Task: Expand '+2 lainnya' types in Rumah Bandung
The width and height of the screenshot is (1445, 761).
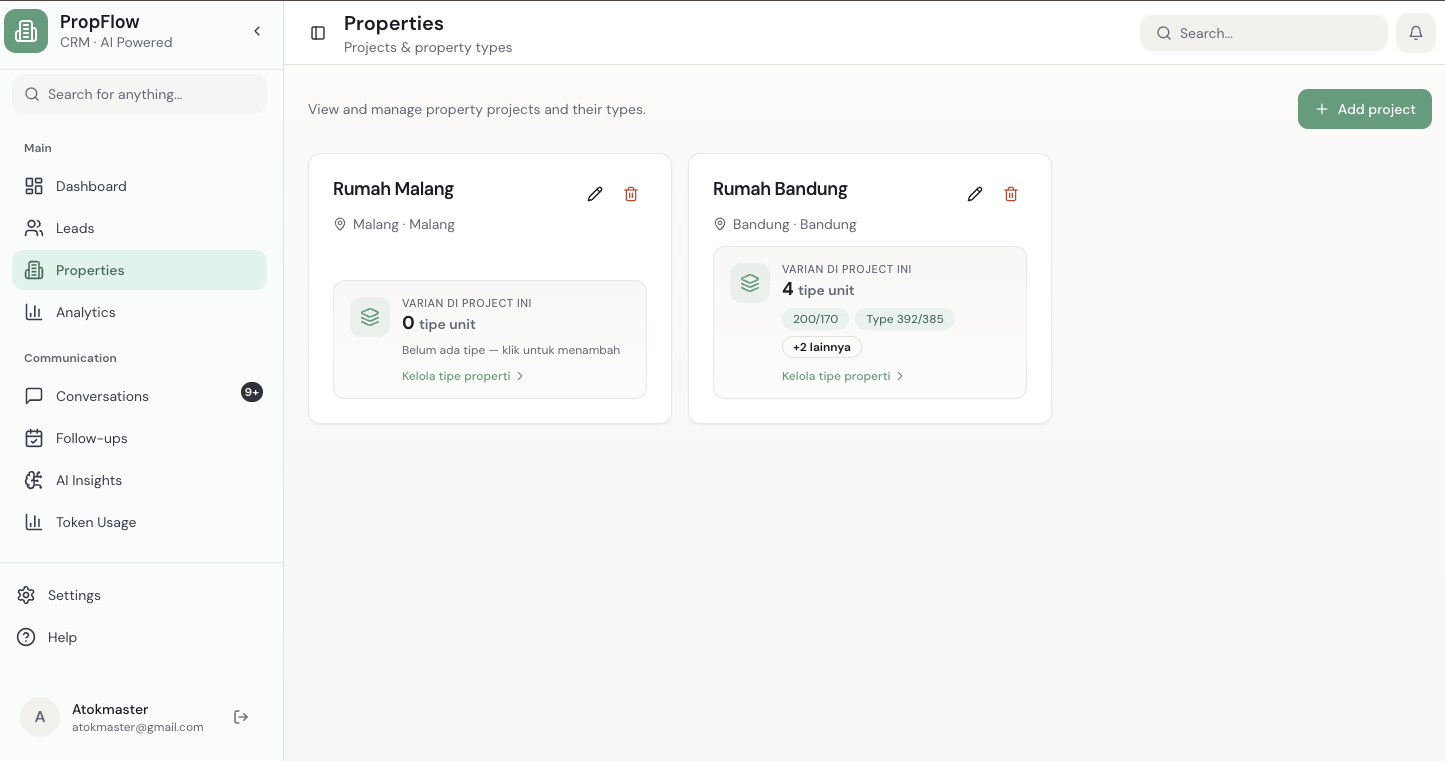Action: [822, 347]
